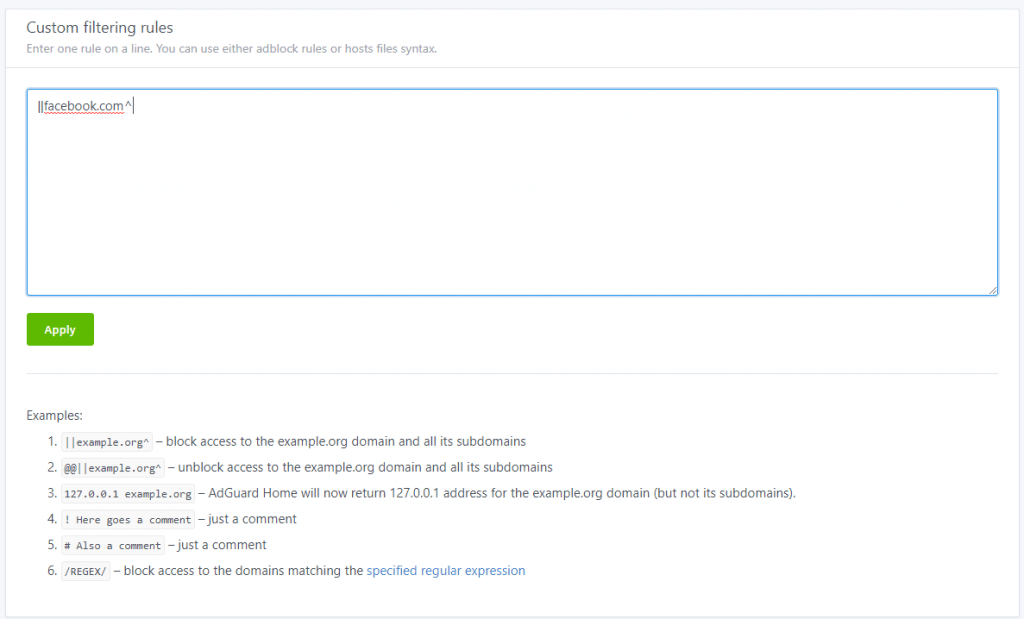This screenshot has width=1024, height=619.
Task: Click the 'Enter one rule on a line' hint
Action: click(x=231, y=48)
